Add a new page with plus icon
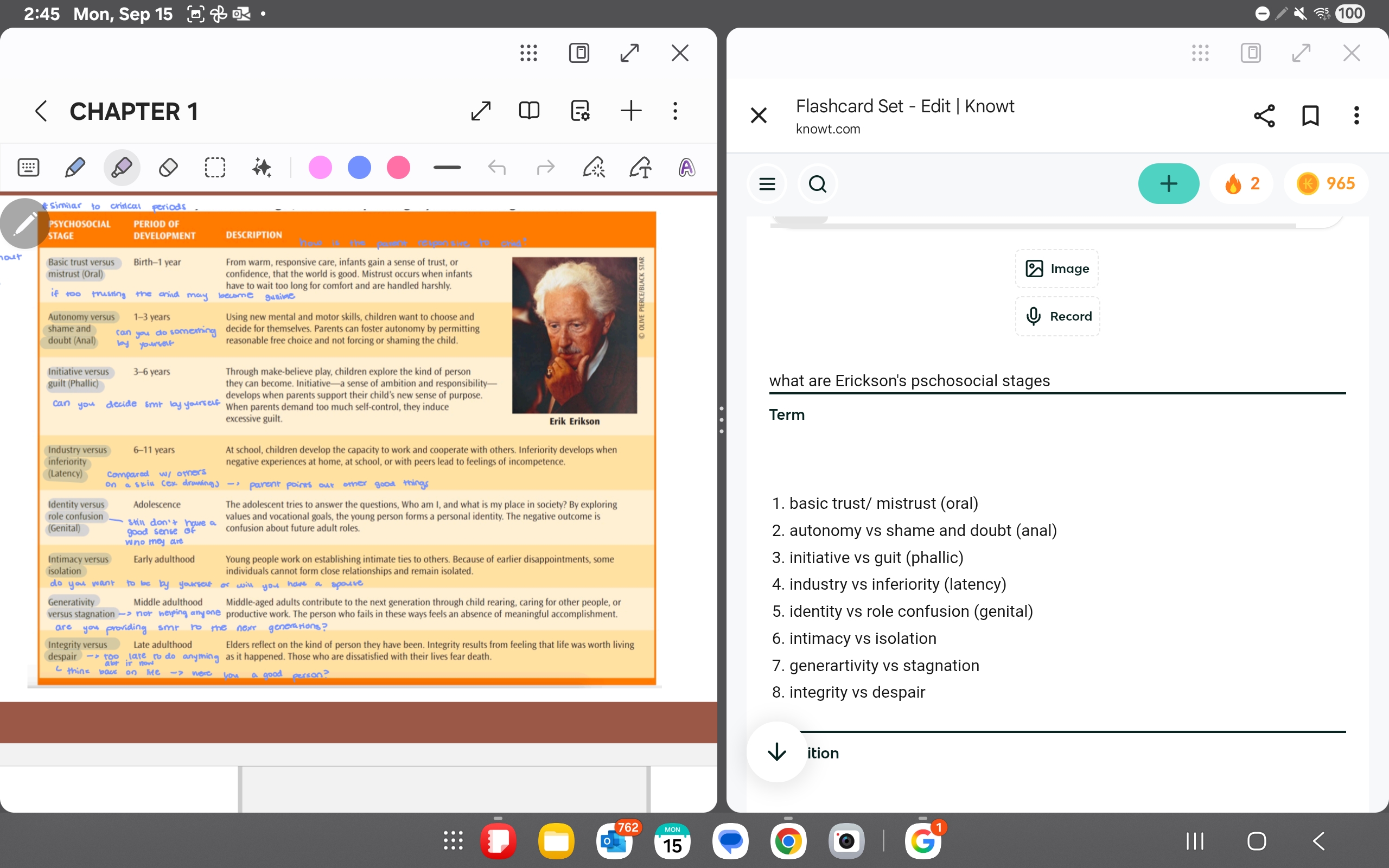This screenshot has height=868, width=1389. (631, 111)
